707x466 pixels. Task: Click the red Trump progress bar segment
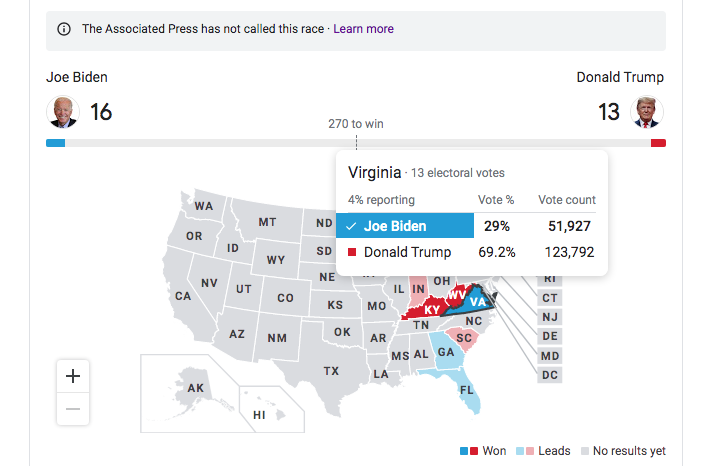click(658, 143)
